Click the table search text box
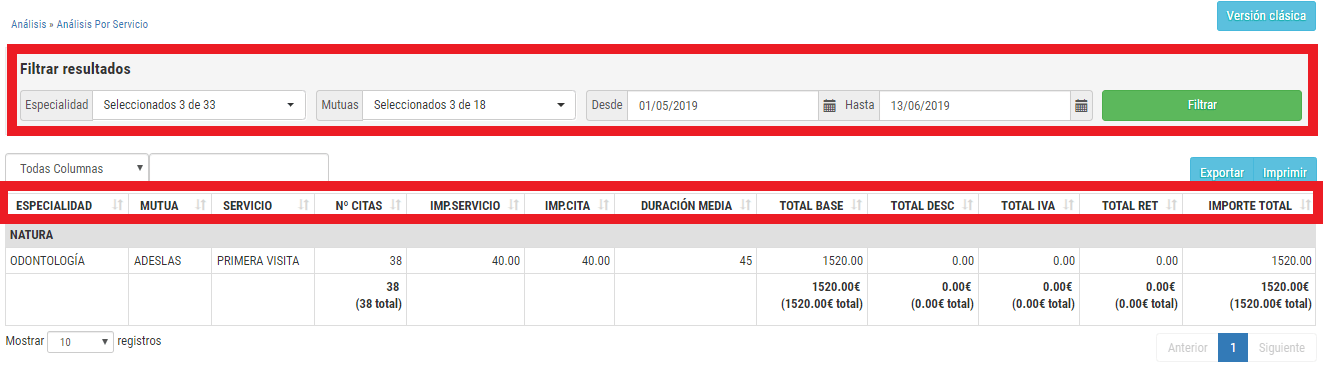This screenshot has height=384, width=1329. click(x=239, y=169)
